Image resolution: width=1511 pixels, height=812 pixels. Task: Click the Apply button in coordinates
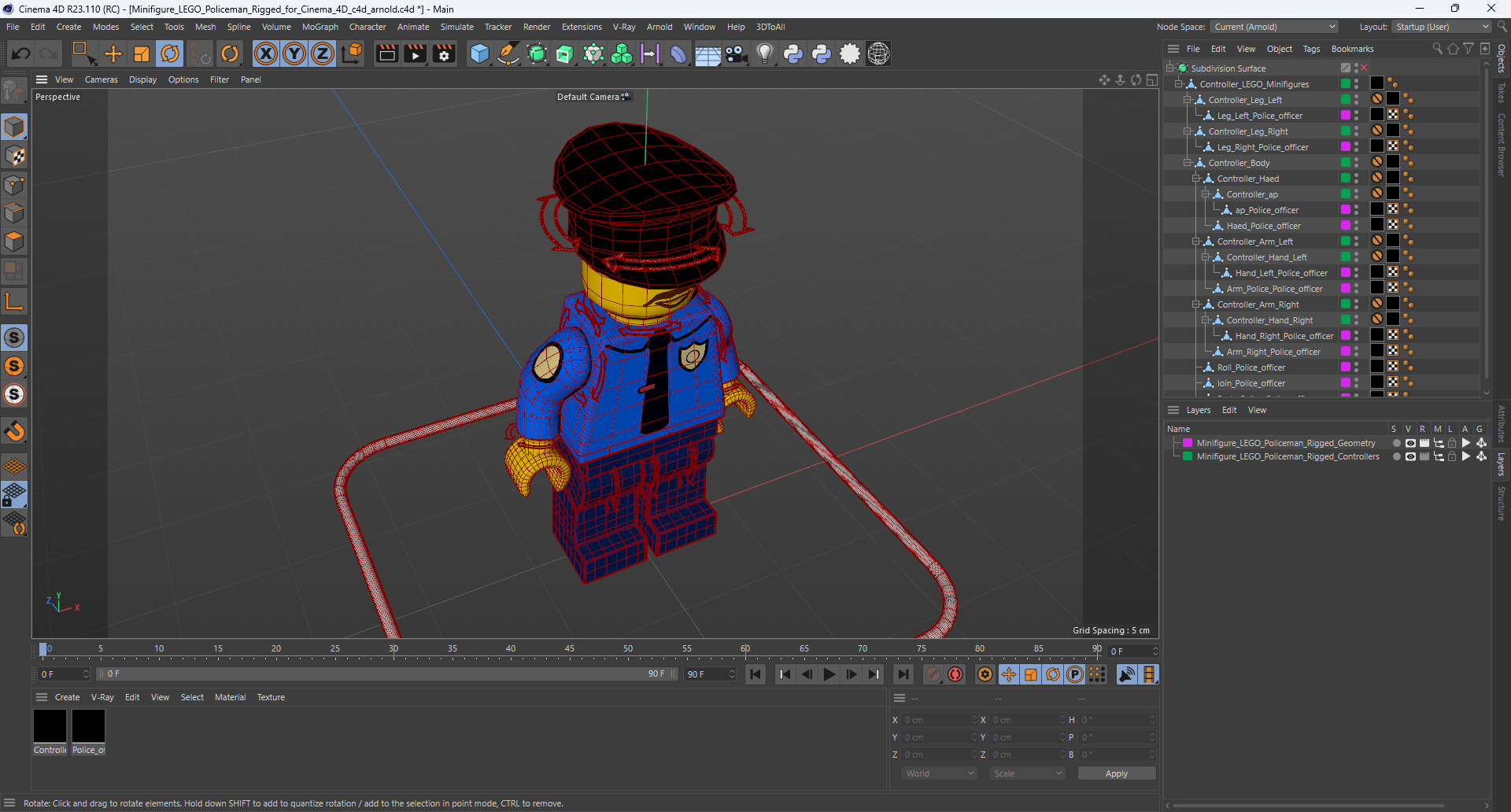[1116, 773]
